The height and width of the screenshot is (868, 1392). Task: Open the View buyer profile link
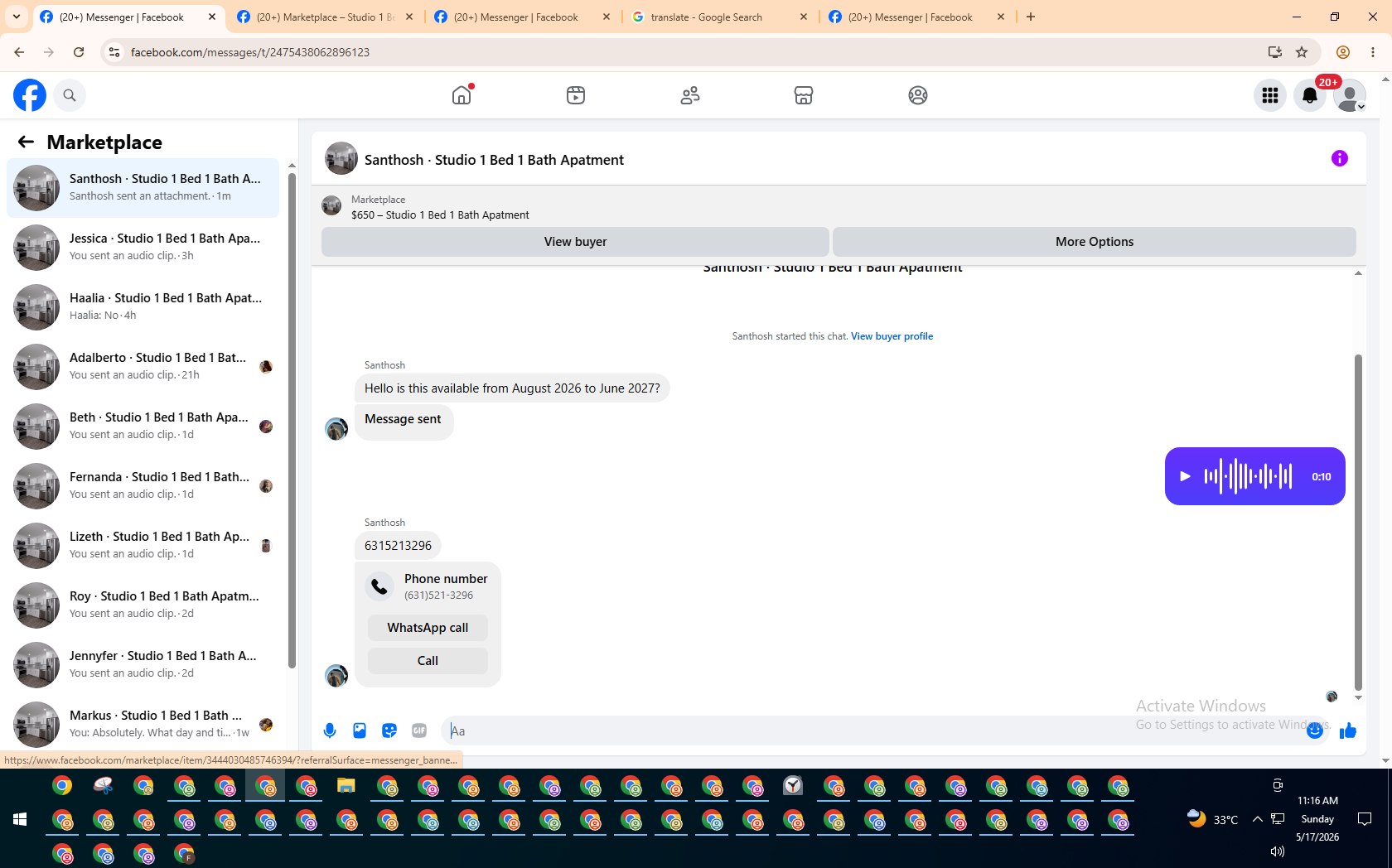[x=892, y=336]
